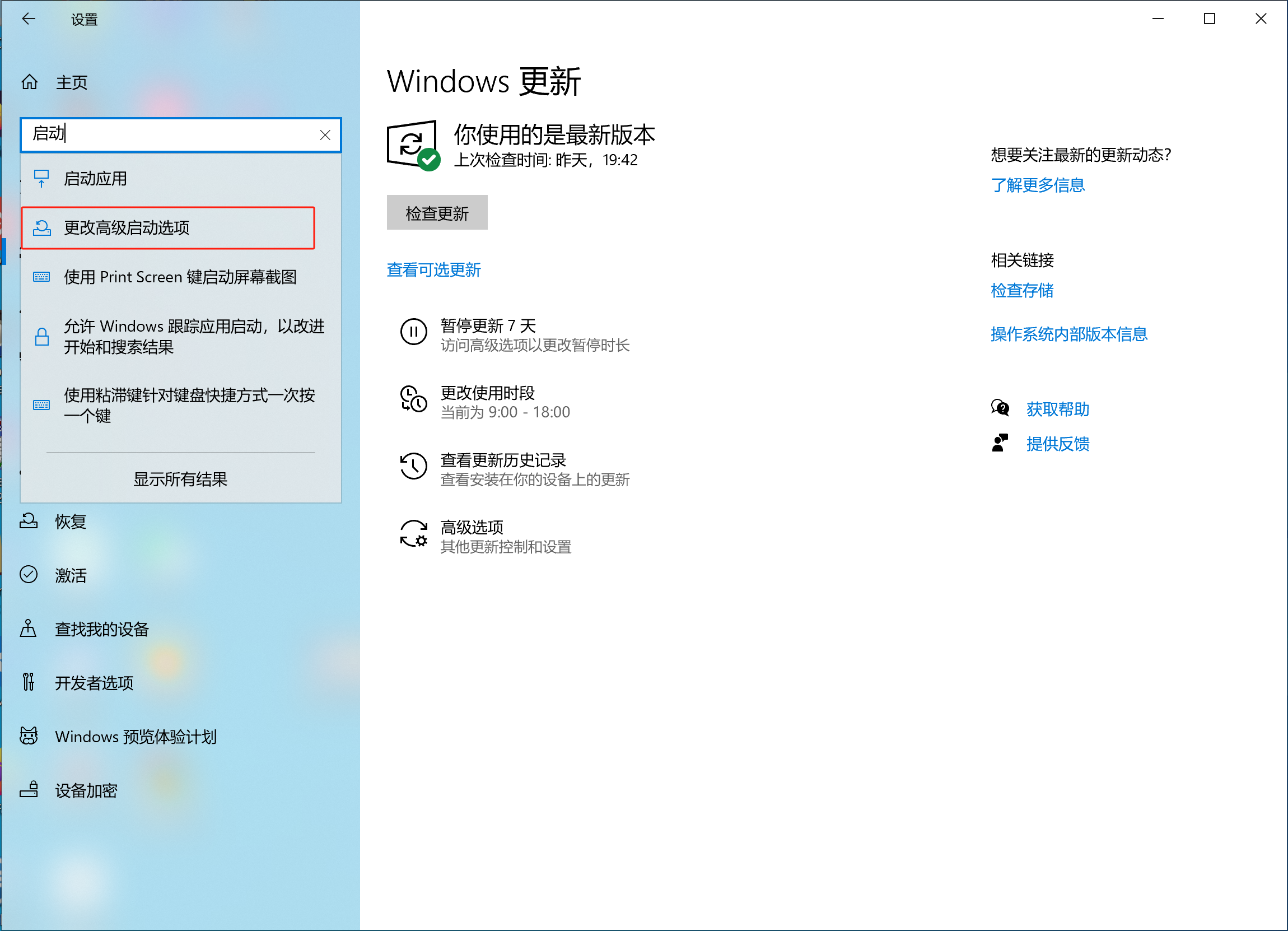Click the 检查更新 button
The width and height of the screenshot is (1288, 931).
click(x=437, y=212)
